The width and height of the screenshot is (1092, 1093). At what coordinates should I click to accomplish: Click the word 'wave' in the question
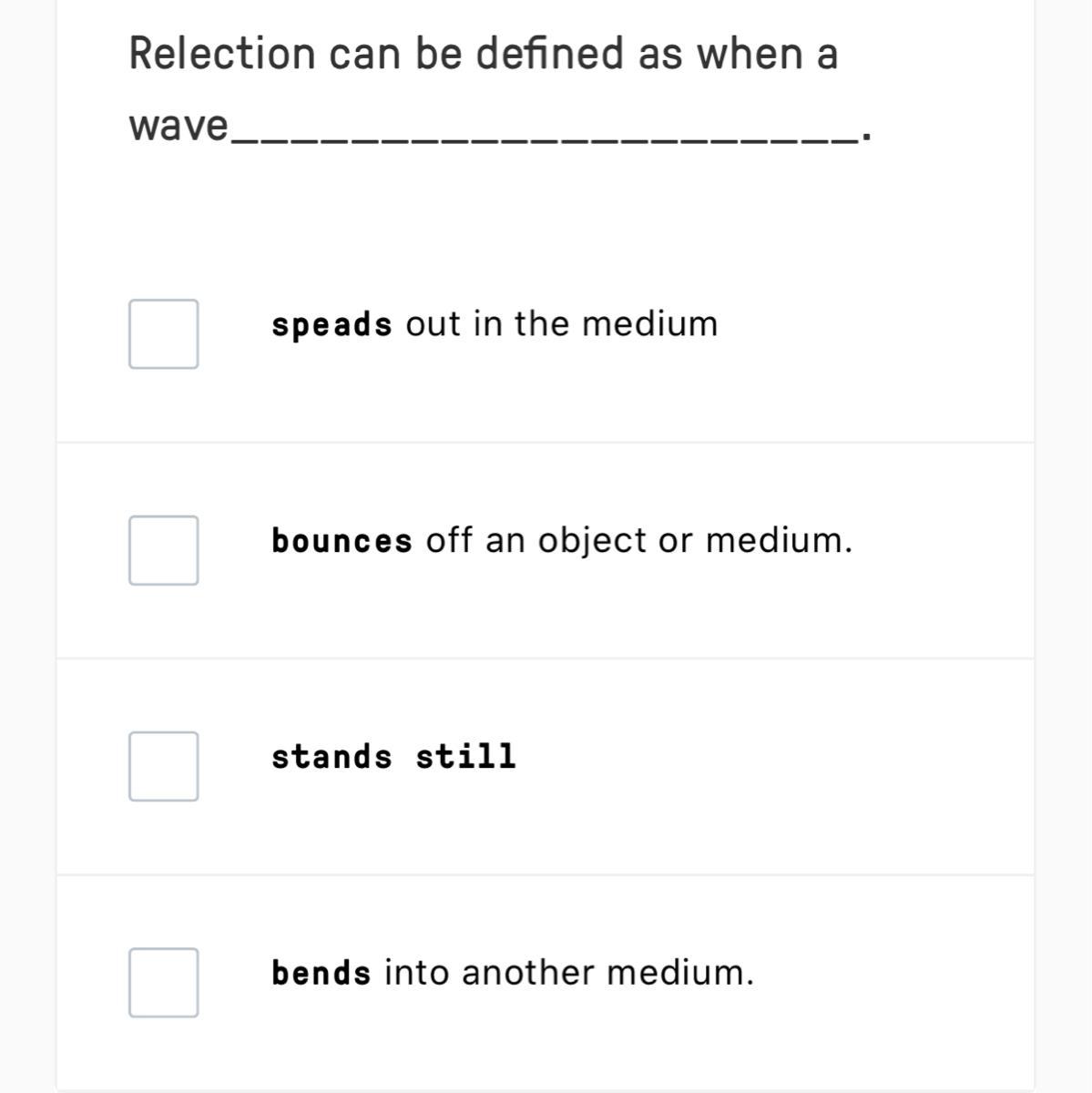coord(179,125)
